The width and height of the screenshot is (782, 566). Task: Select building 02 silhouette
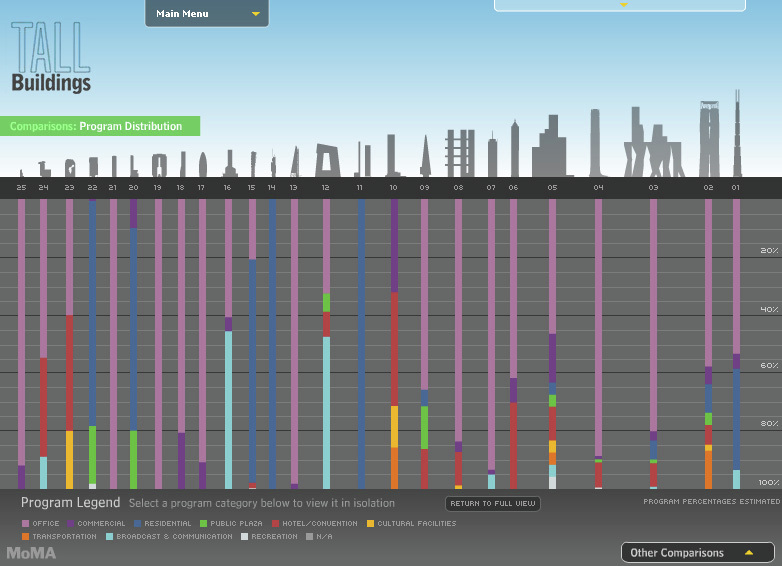pos(709,140)
